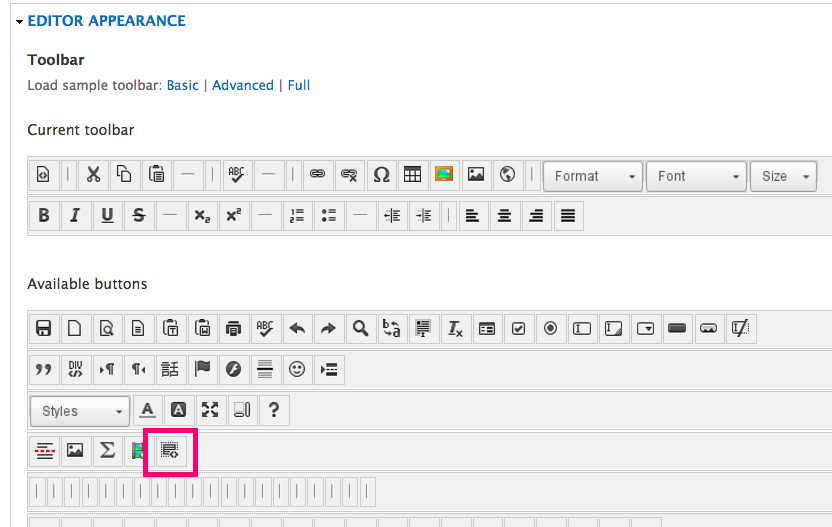Toggle the Strikethrough button

[138, 215]
